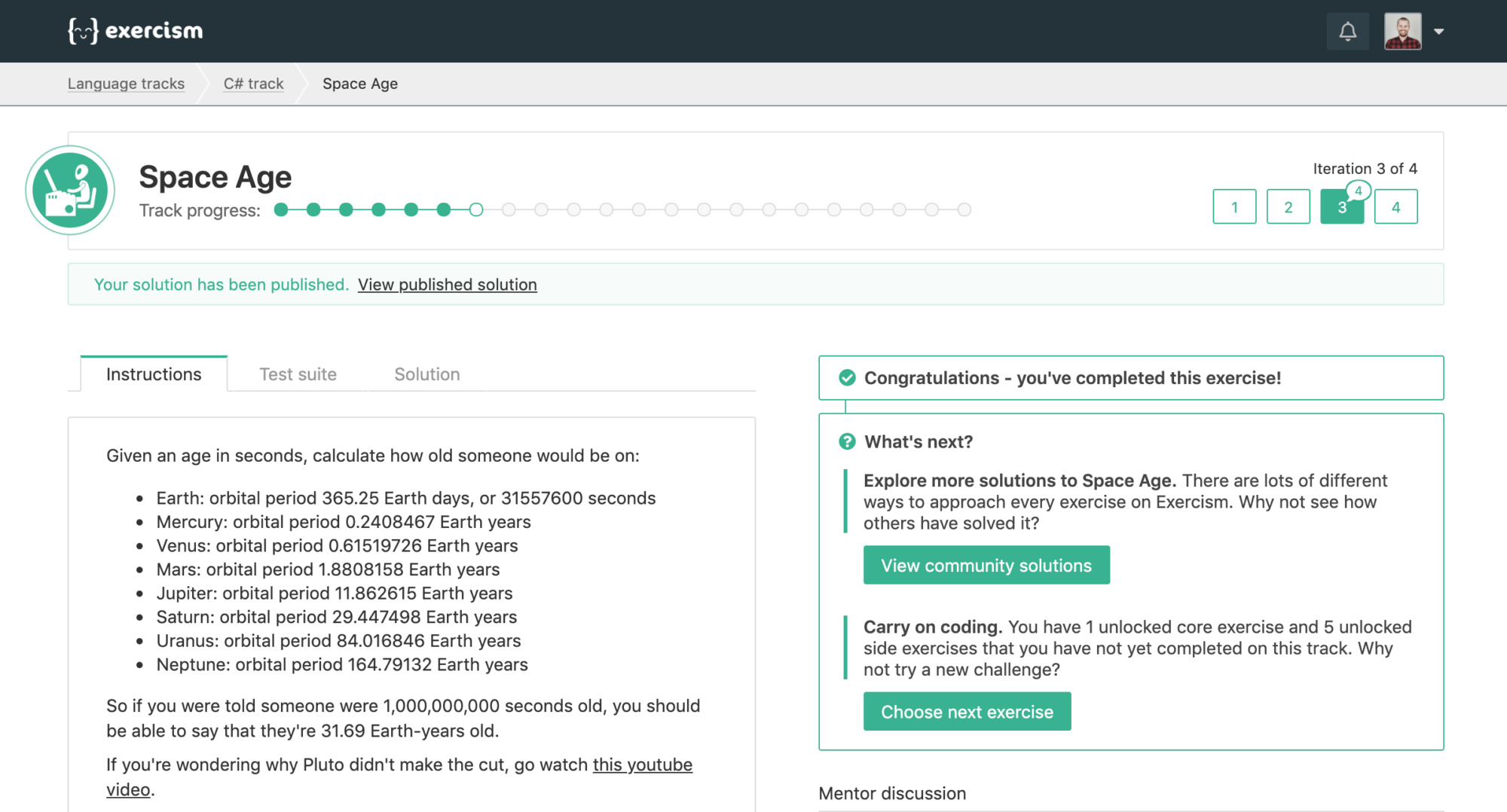Click the question mark icon by What's next
Image resolution: width=1507 pixels, height=812 pixels.
click(x=847, y=441)
